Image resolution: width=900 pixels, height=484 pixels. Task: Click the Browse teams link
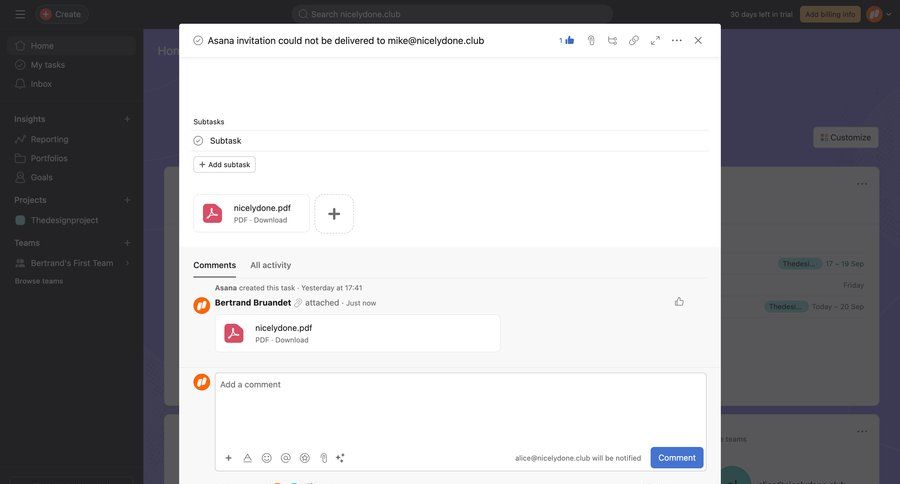pos(39,281)
